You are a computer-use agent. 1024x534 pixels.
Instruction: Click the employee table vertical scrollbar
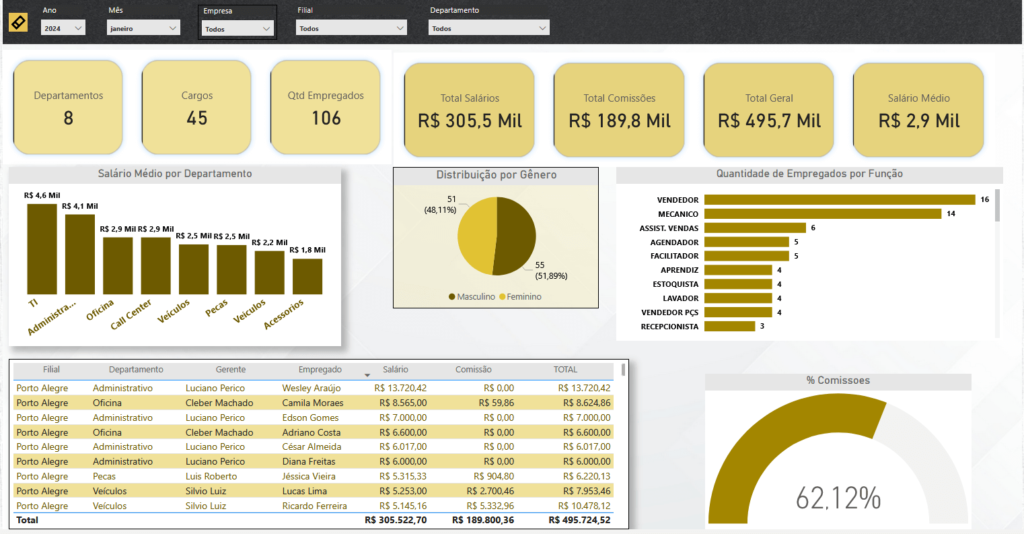(623, 369)
